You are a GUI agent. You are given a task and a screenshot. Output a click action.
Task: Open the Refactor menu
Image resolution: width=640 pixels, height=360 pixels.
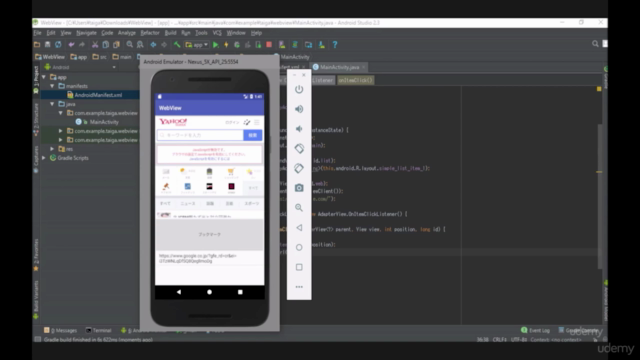point(150,33)
